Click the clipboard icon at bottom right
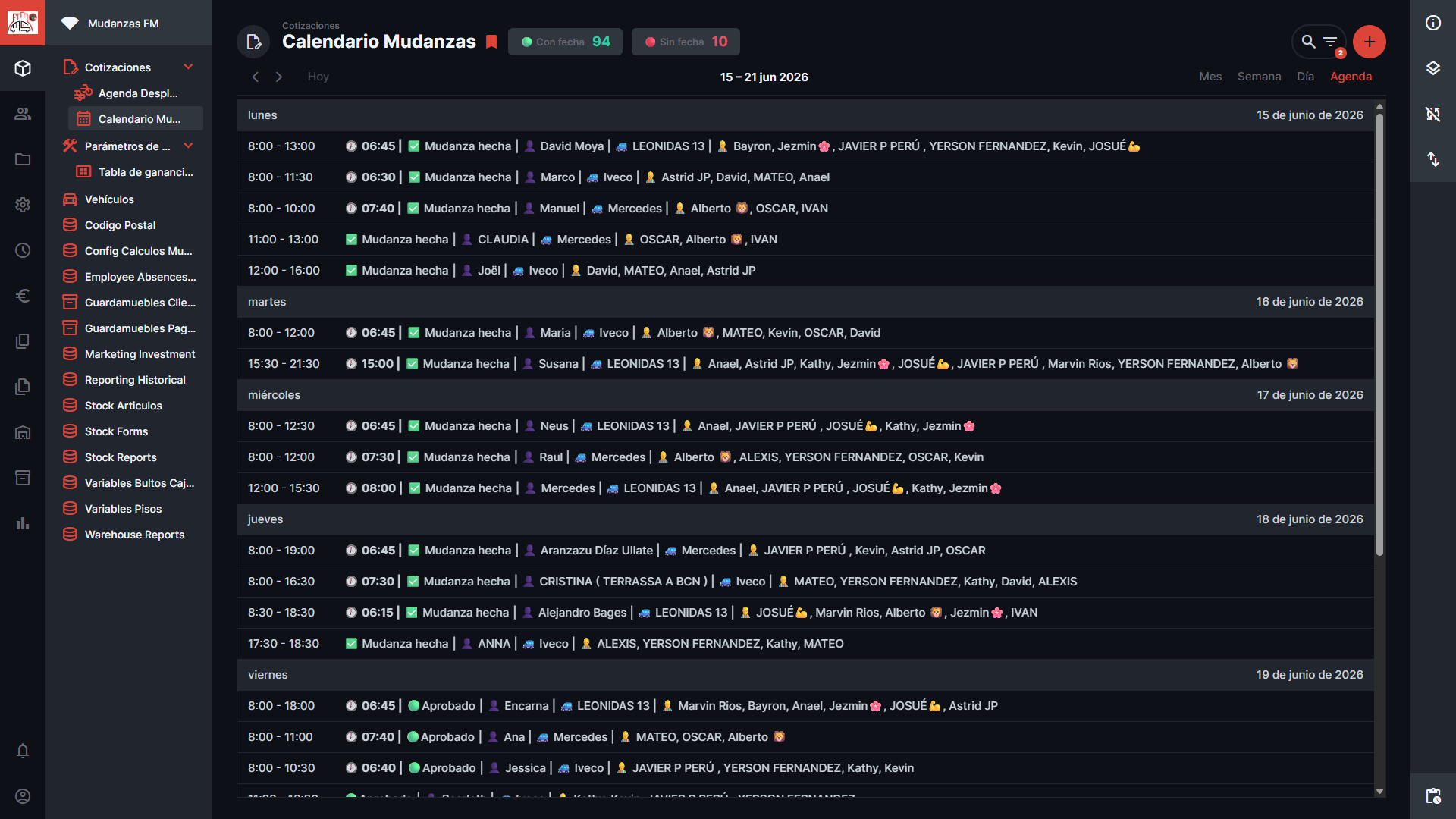The height and width of the screenshot is (819, 1456). click(1433, 795)
